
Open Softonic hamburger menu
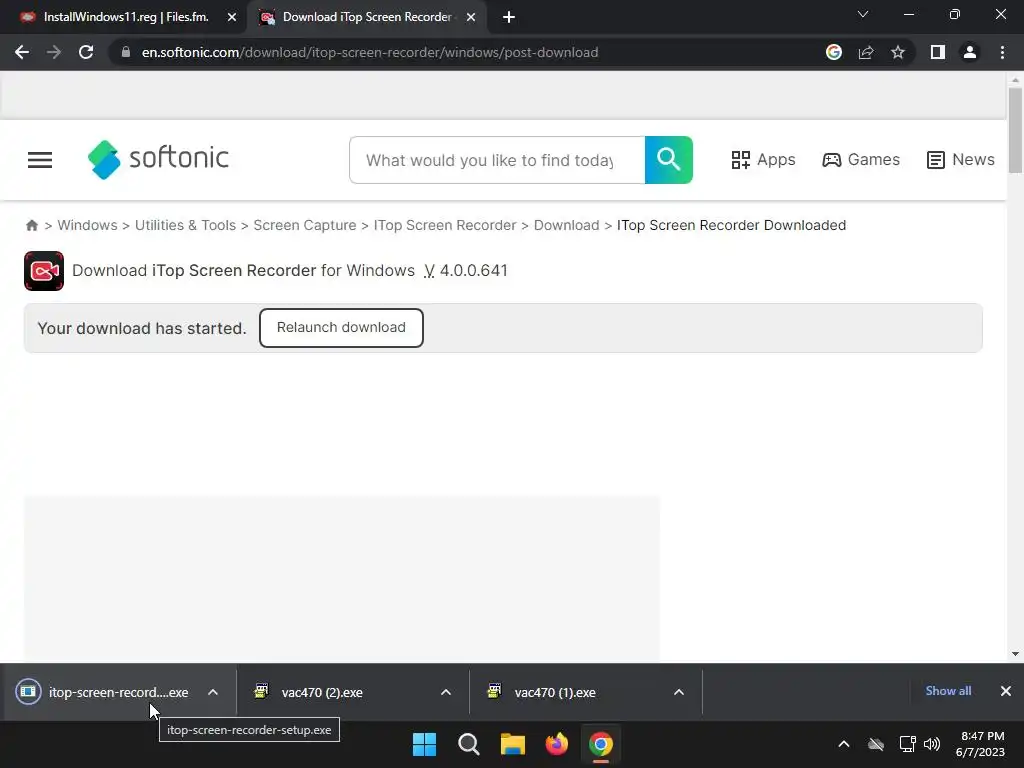tap(40, 160)
